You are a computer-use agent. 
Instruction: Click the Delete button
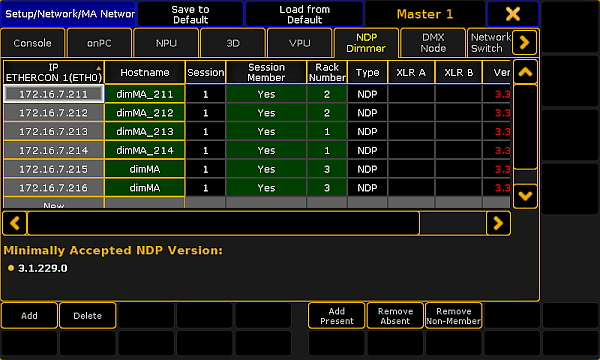click(x=88, y=316)
